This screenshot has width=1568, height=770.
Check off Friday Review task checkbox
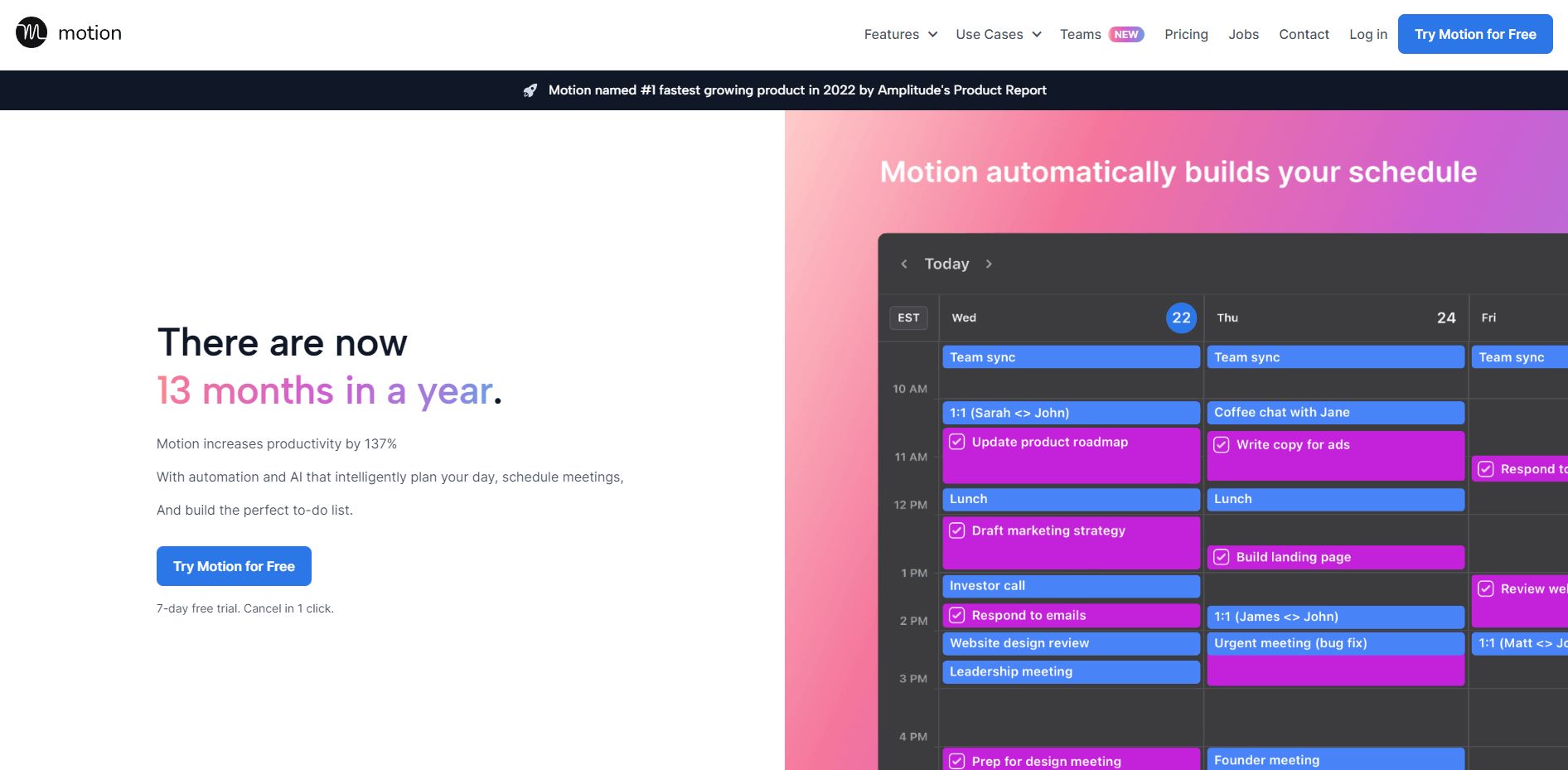click(1486, 588)
